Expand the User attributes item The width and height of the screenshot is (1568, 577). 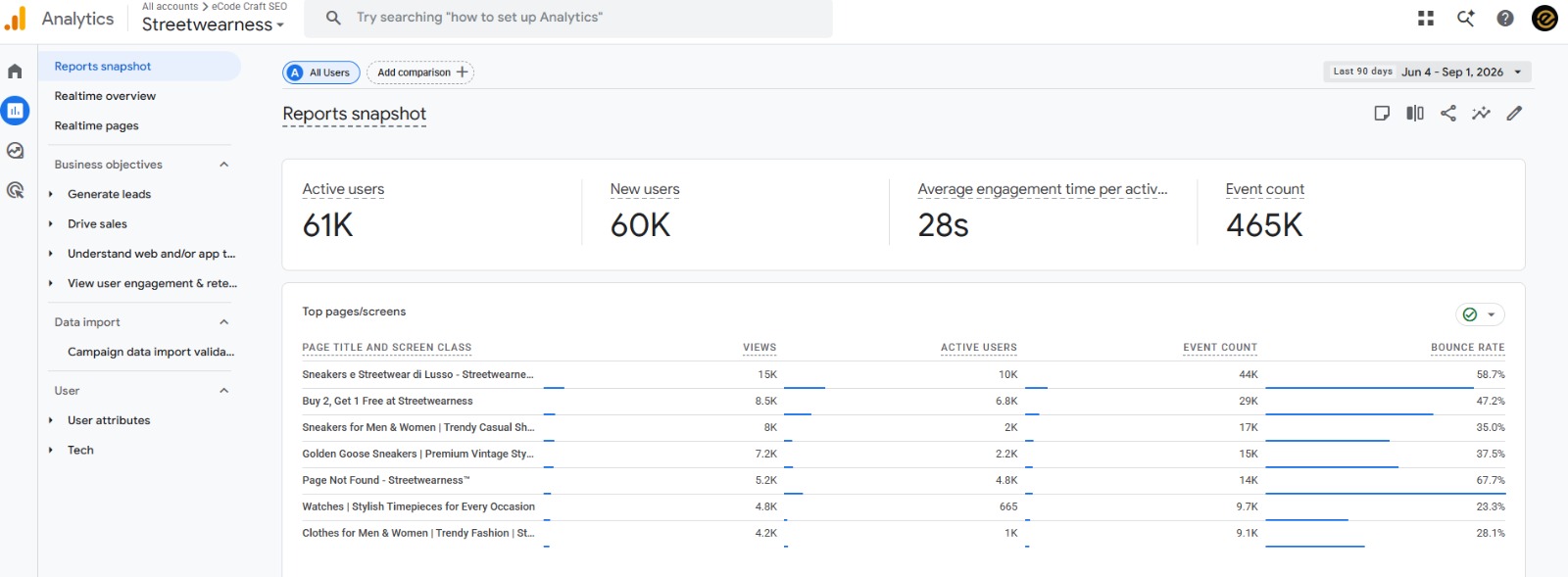tap(51, 420)
